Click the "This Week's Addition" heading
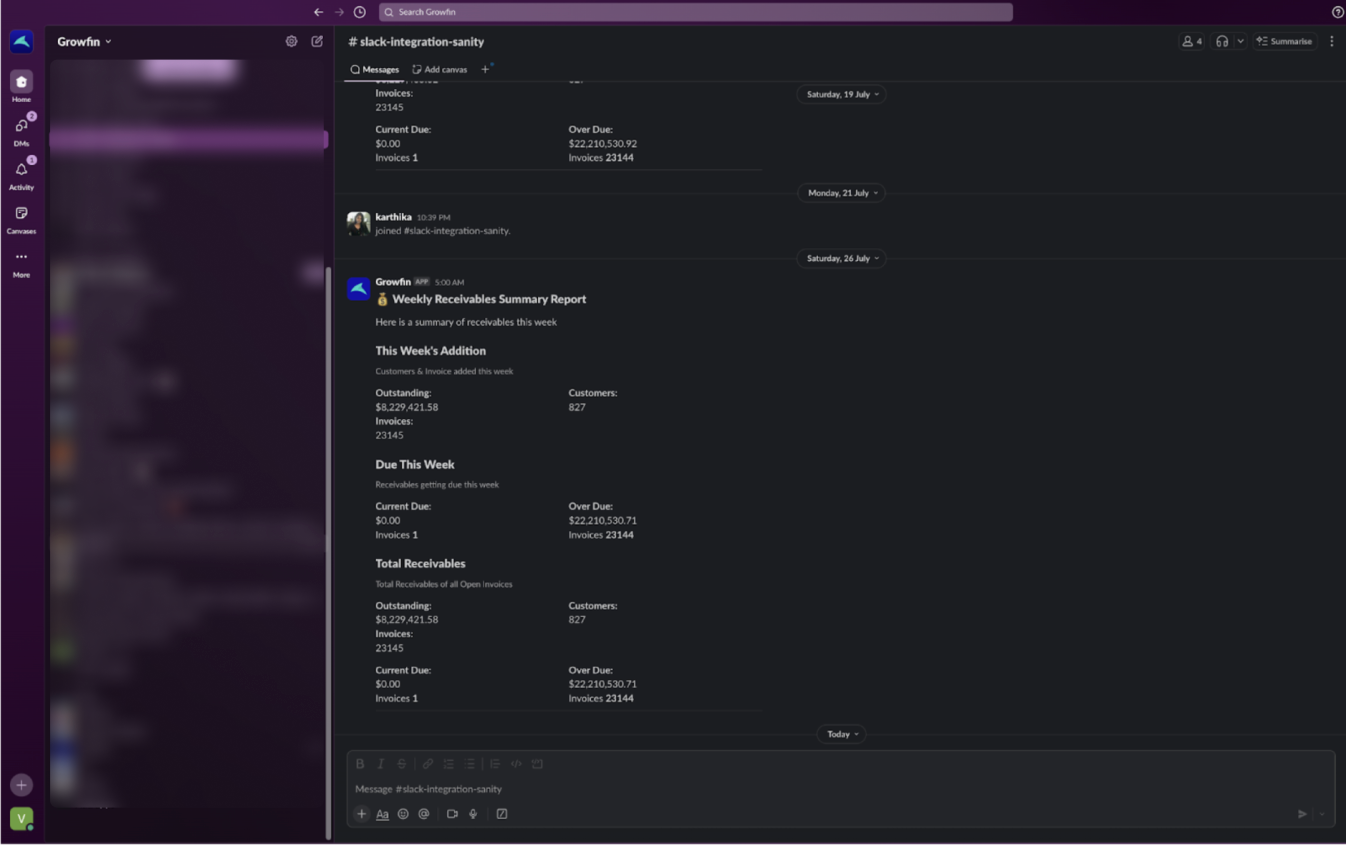The height and width of the screenshot is (846, 1348). point(431,351)
